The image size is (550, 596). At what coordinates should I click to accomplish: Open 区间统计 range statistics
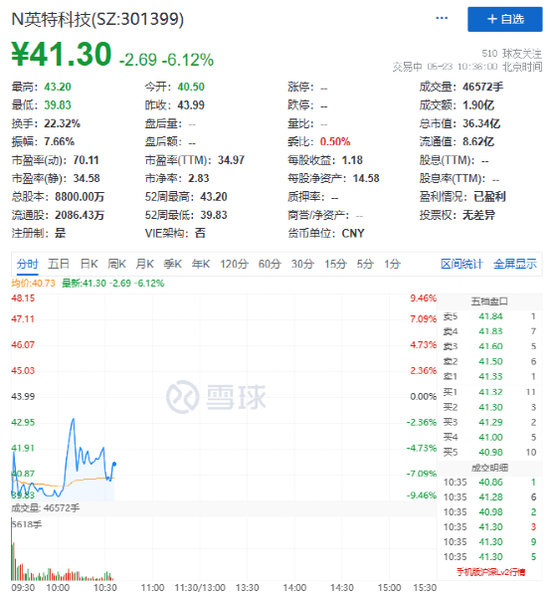(461, 264)
